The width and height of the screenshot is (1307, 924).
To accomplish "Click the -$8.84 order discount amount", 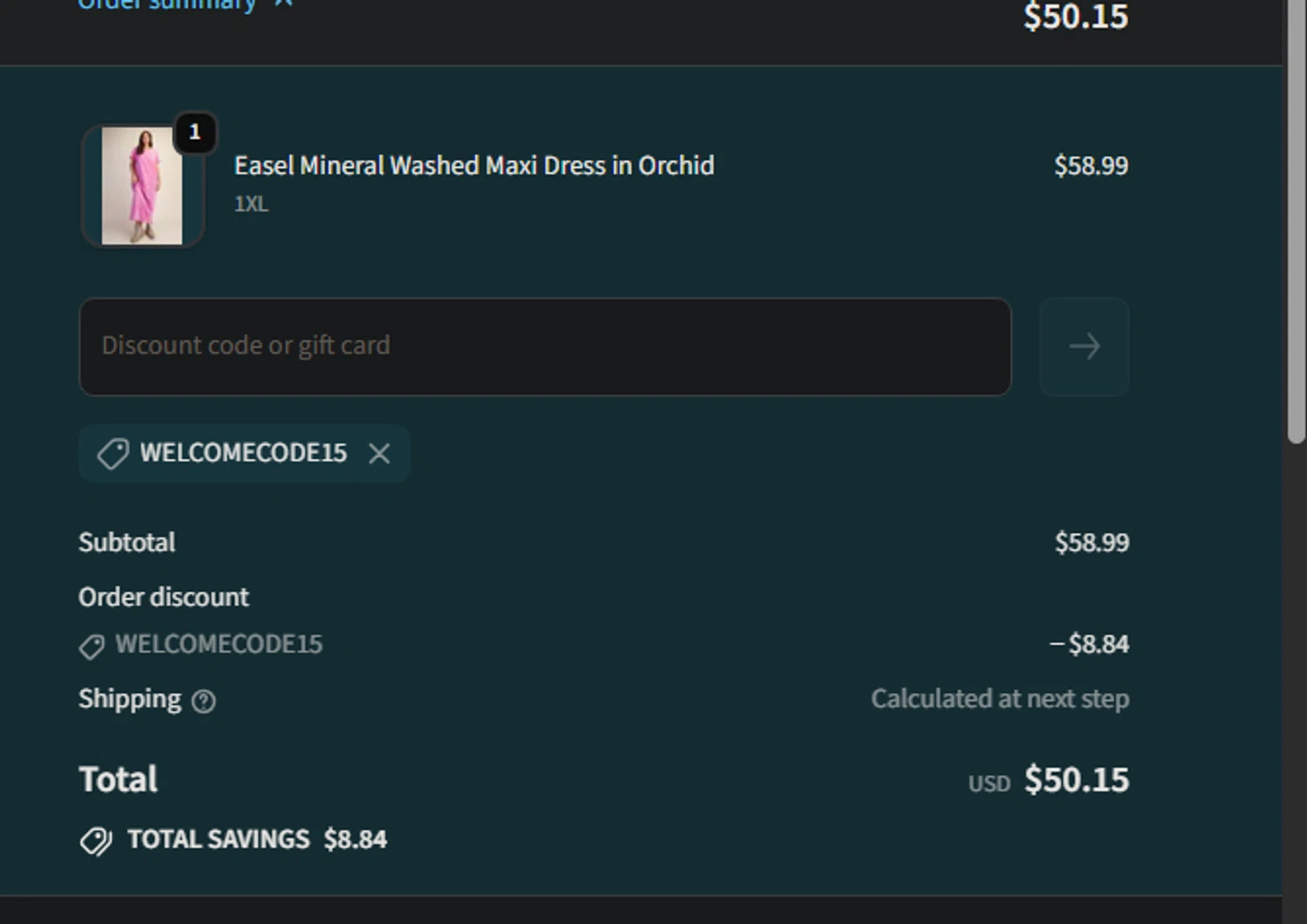I will click(x=1089, y=644).
